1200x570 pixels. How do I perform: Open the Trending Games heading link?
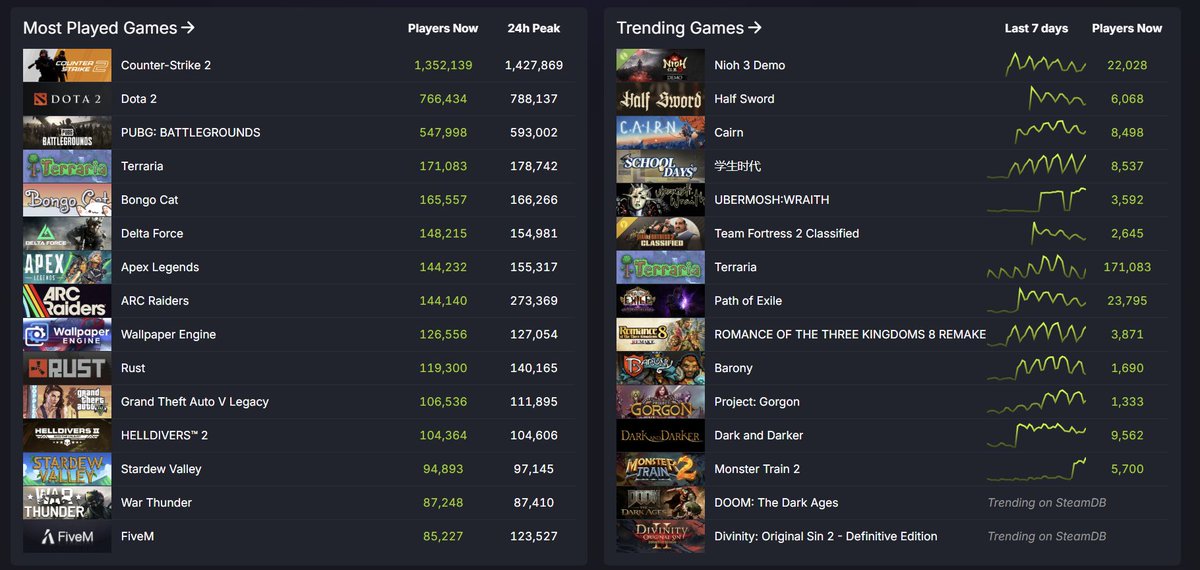click(x=689, y=28)
